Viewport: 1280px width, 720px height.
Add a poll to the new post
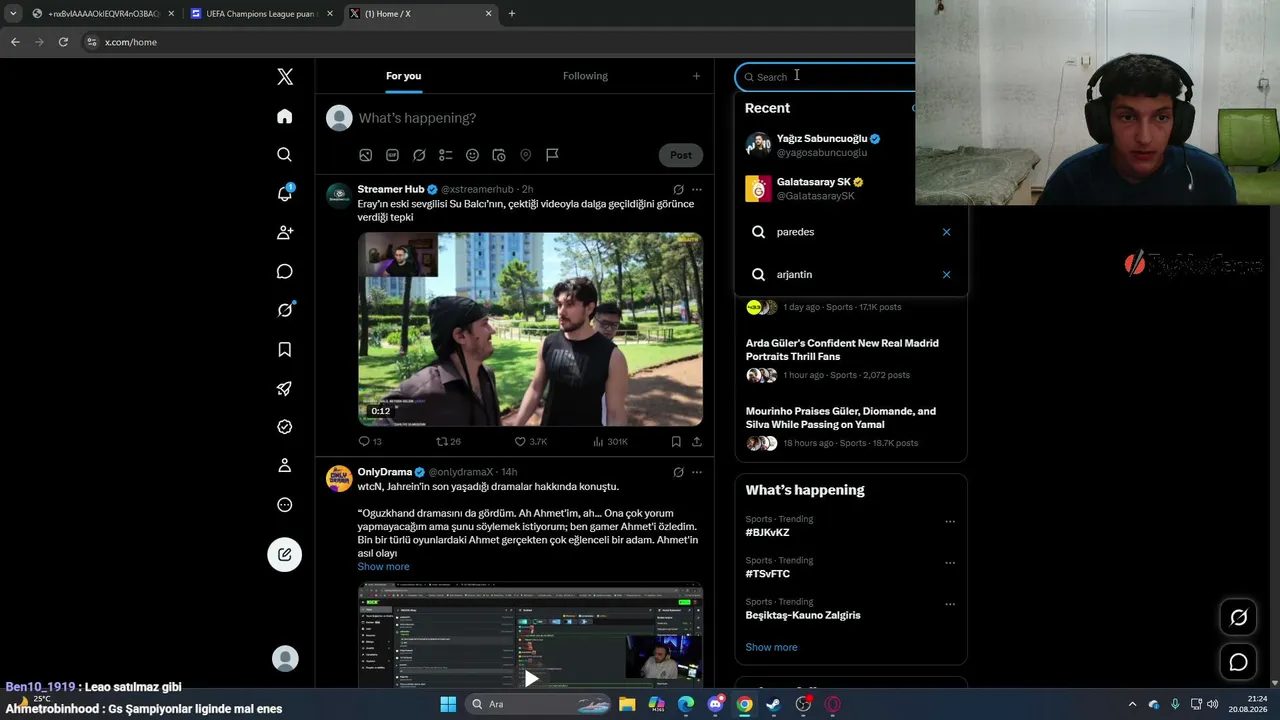[446, 155]
